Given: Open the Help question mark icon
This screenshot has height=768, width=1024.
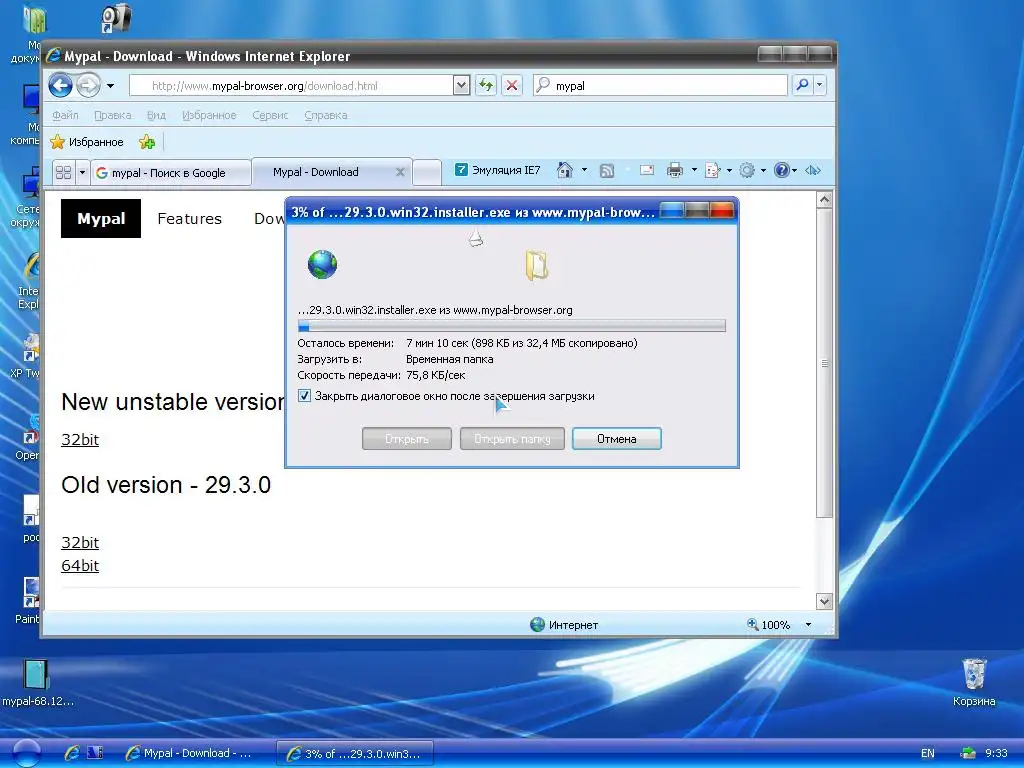Looking at the screenshot, I should tap(782, 170).
